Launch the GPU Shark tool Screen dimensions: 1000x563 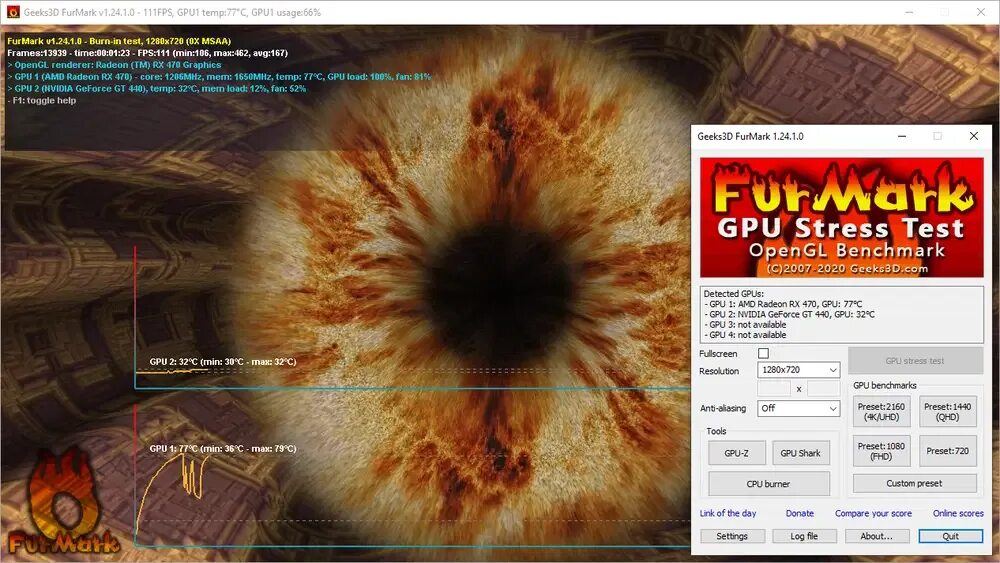click(x=801, y=453)
